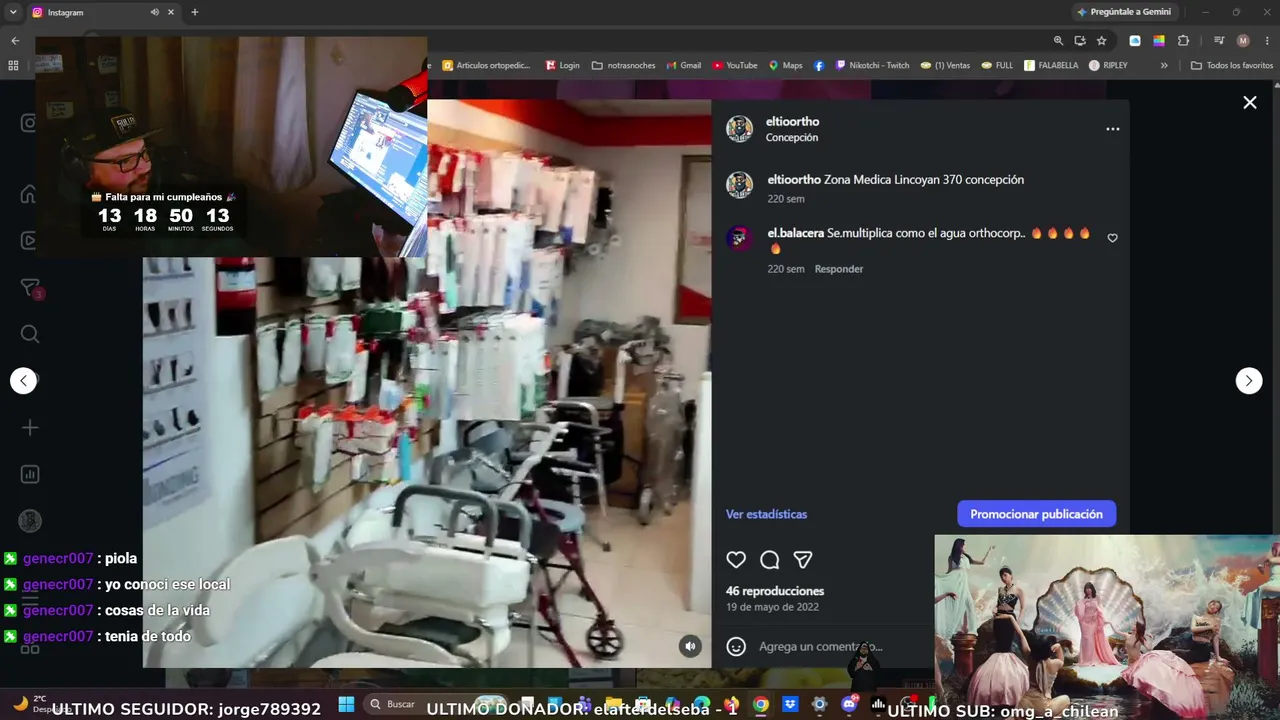Open the Facebook bookmark icon
This screenshot has width=1280, height=720.
click(x=819, y=65)
